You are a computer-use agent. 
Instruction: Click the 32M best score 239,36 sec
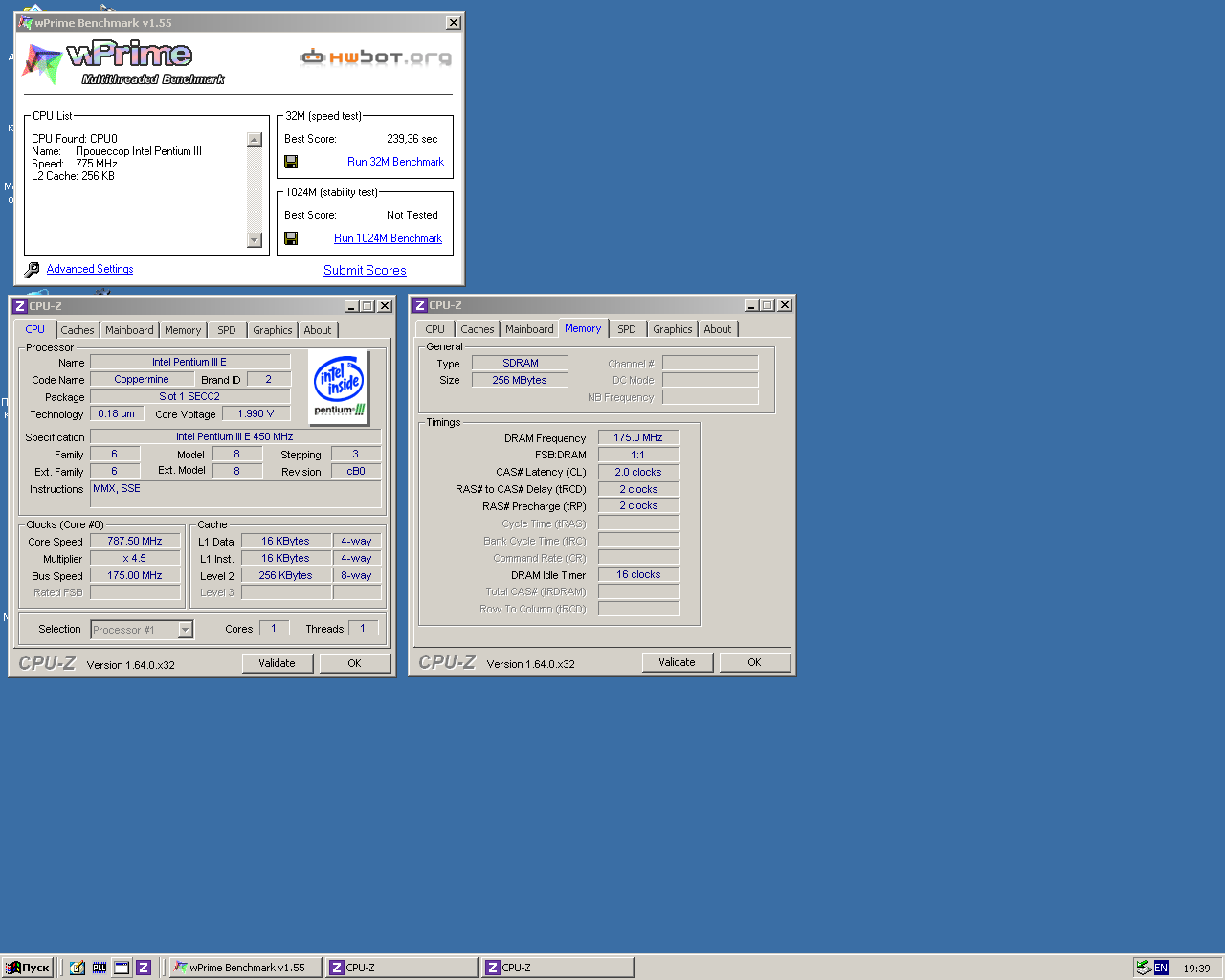(x=412, y=139)
